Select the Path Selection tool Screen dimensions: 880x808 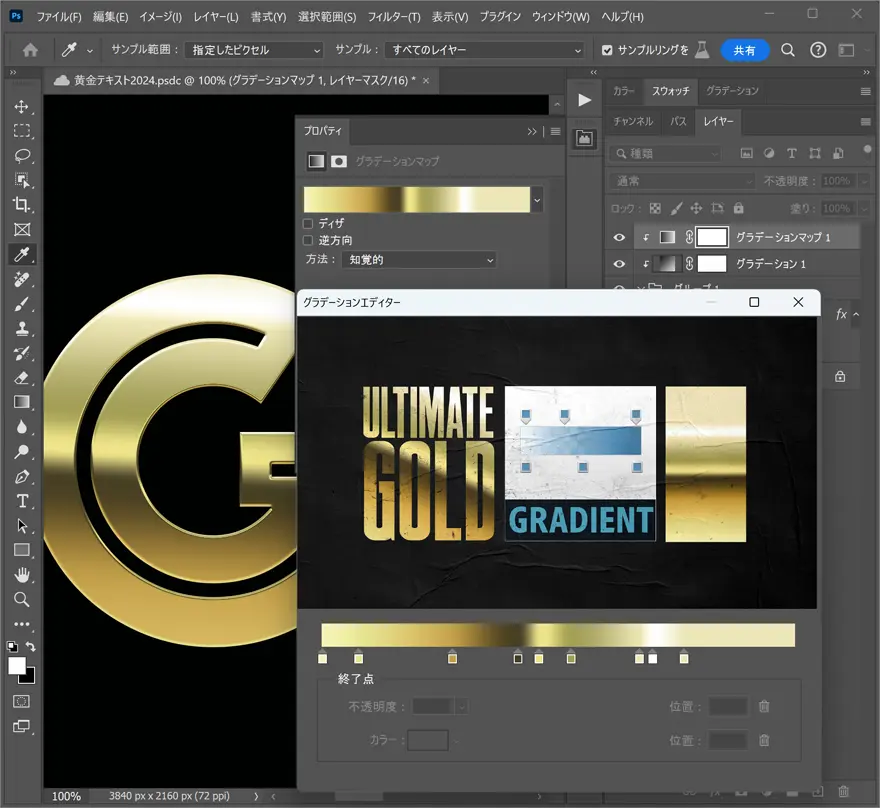[22, 526]
